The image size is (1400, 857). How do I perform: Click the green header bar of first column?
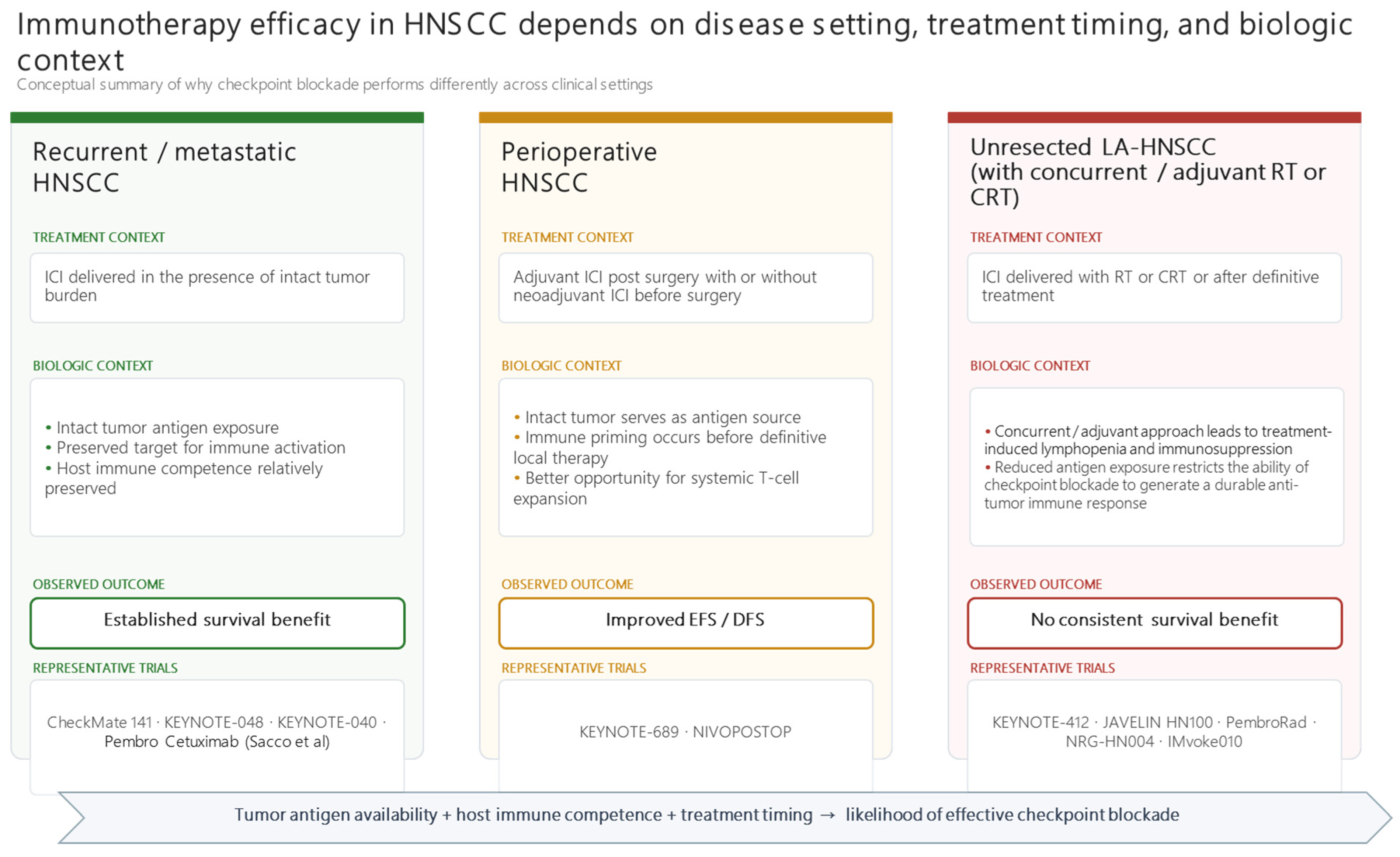pos(217,118)
